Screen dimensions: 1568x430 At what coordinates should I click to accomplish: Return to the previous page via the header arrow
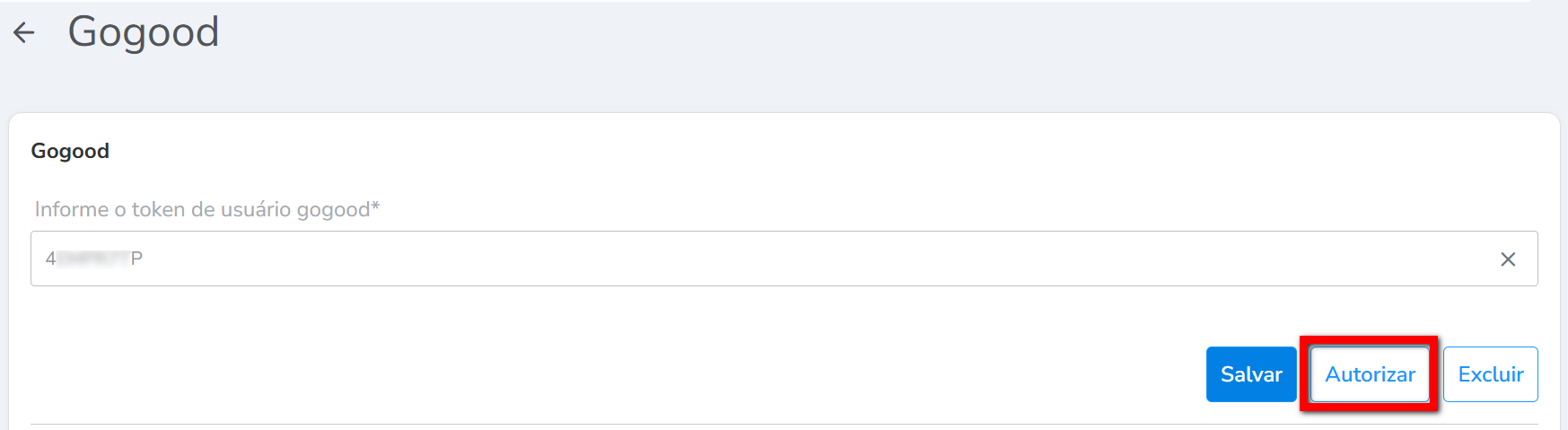point(24,33)
